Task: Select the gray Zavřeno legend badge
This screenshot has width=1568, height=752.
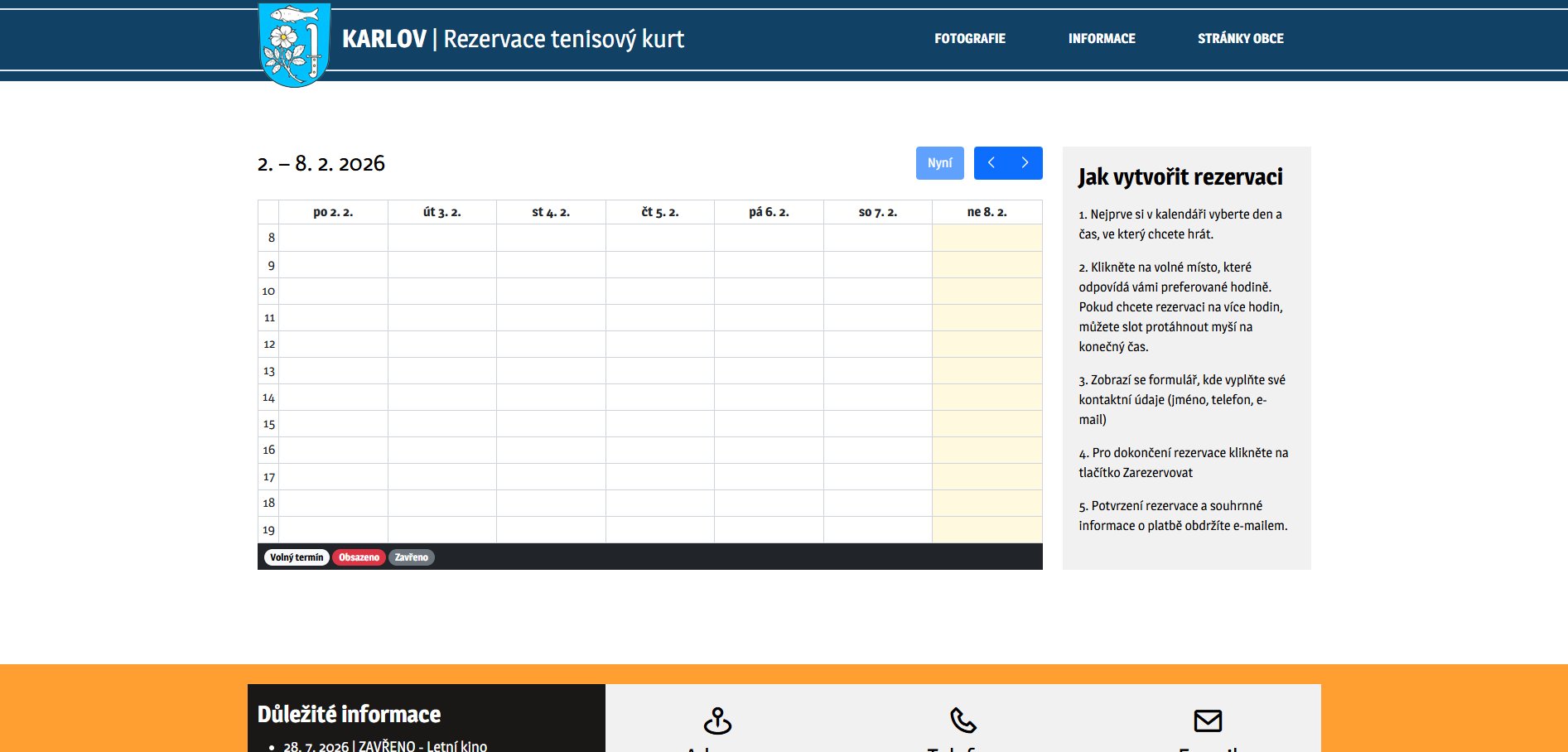Action: pos(411,557)
